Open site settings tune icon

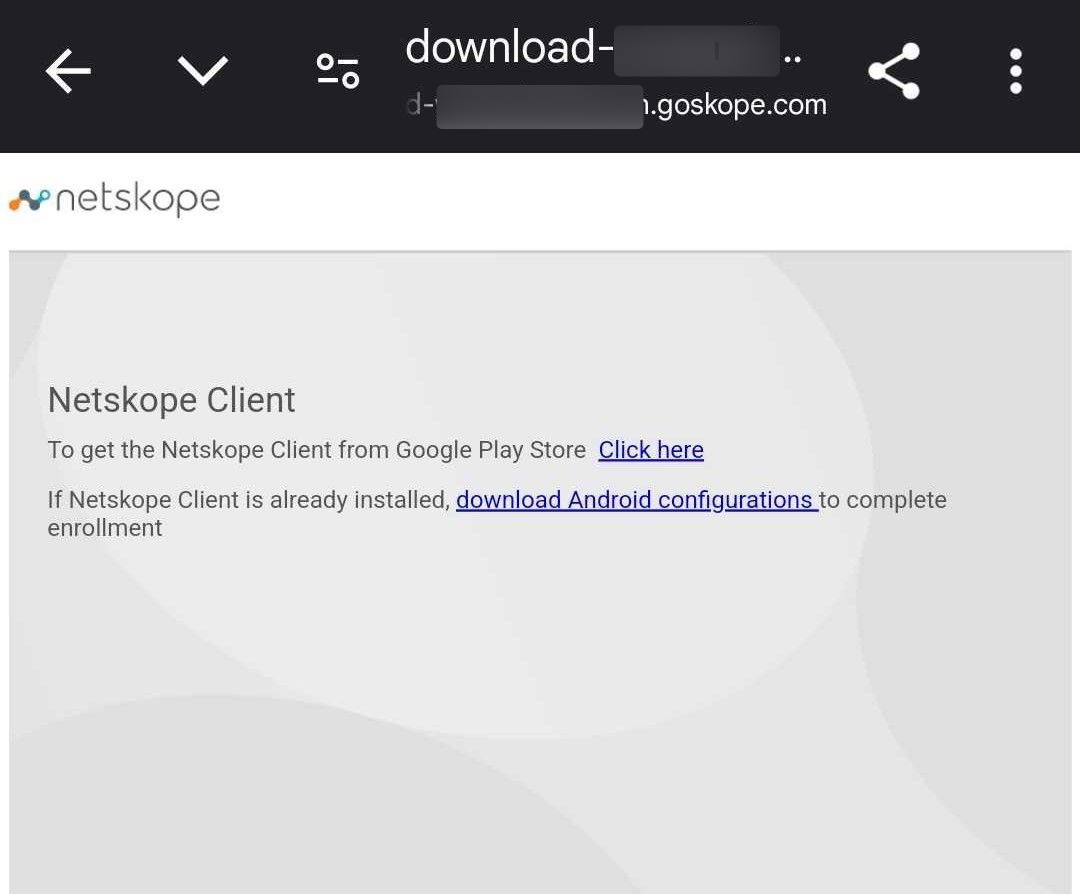[x=338, y=71]
